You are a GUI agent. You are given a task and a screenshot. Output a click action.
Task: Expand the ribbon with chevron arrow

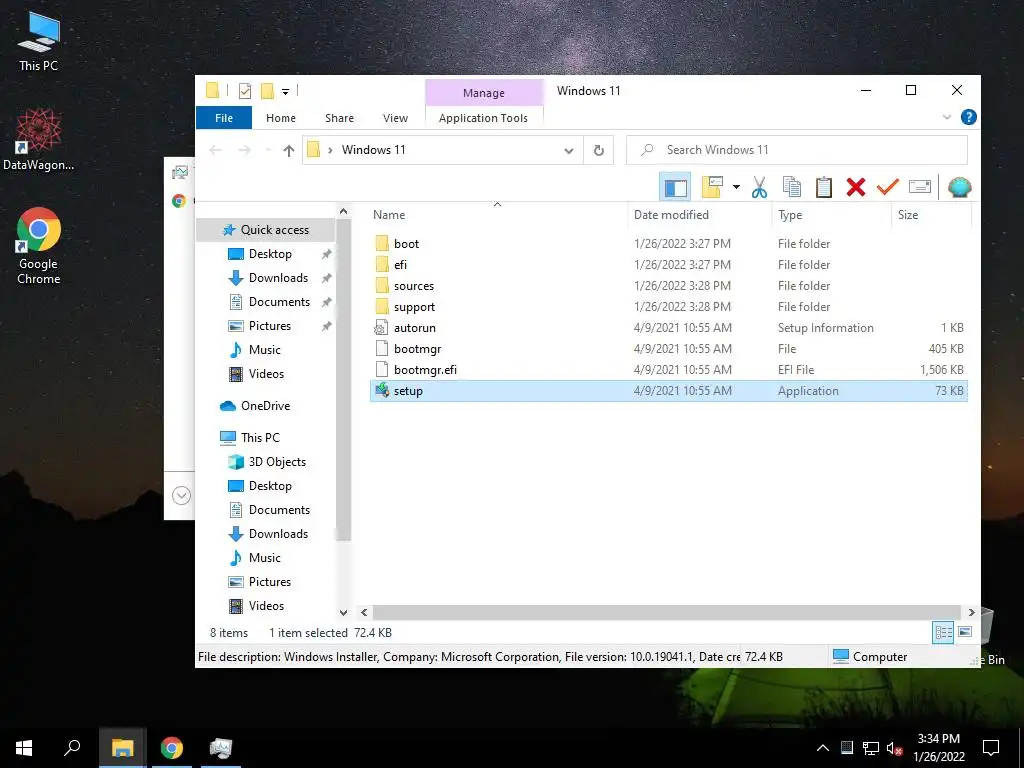(x=946, y=118)
